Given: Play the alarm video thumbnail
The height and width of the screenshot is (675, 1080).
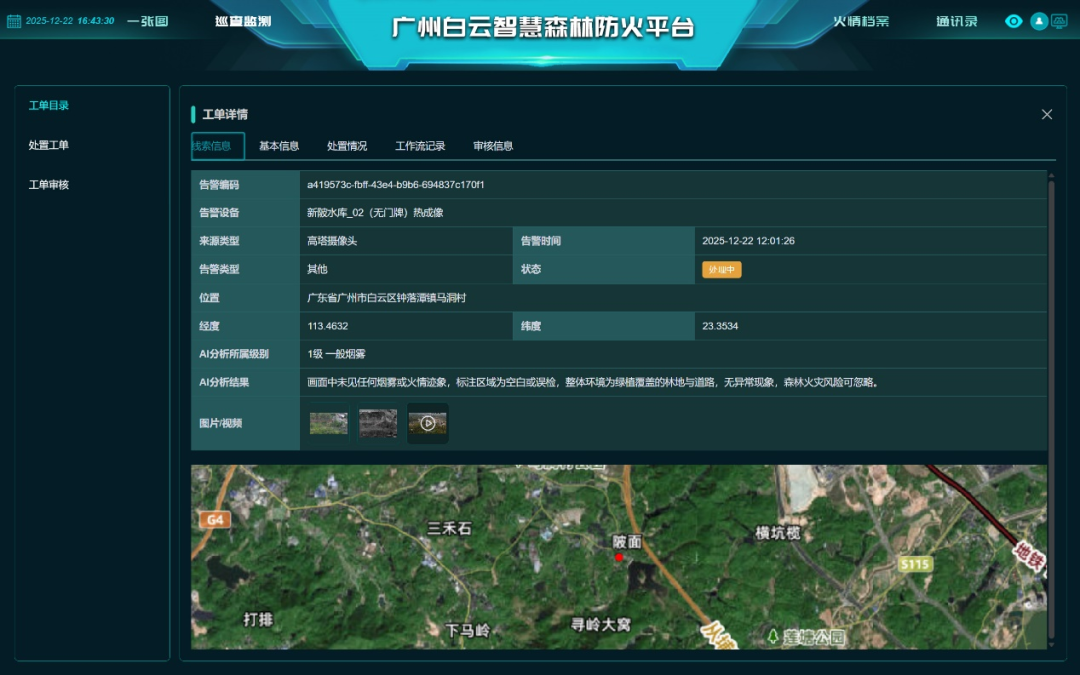Looking at the screenshot, I should (x=427, y=423).
